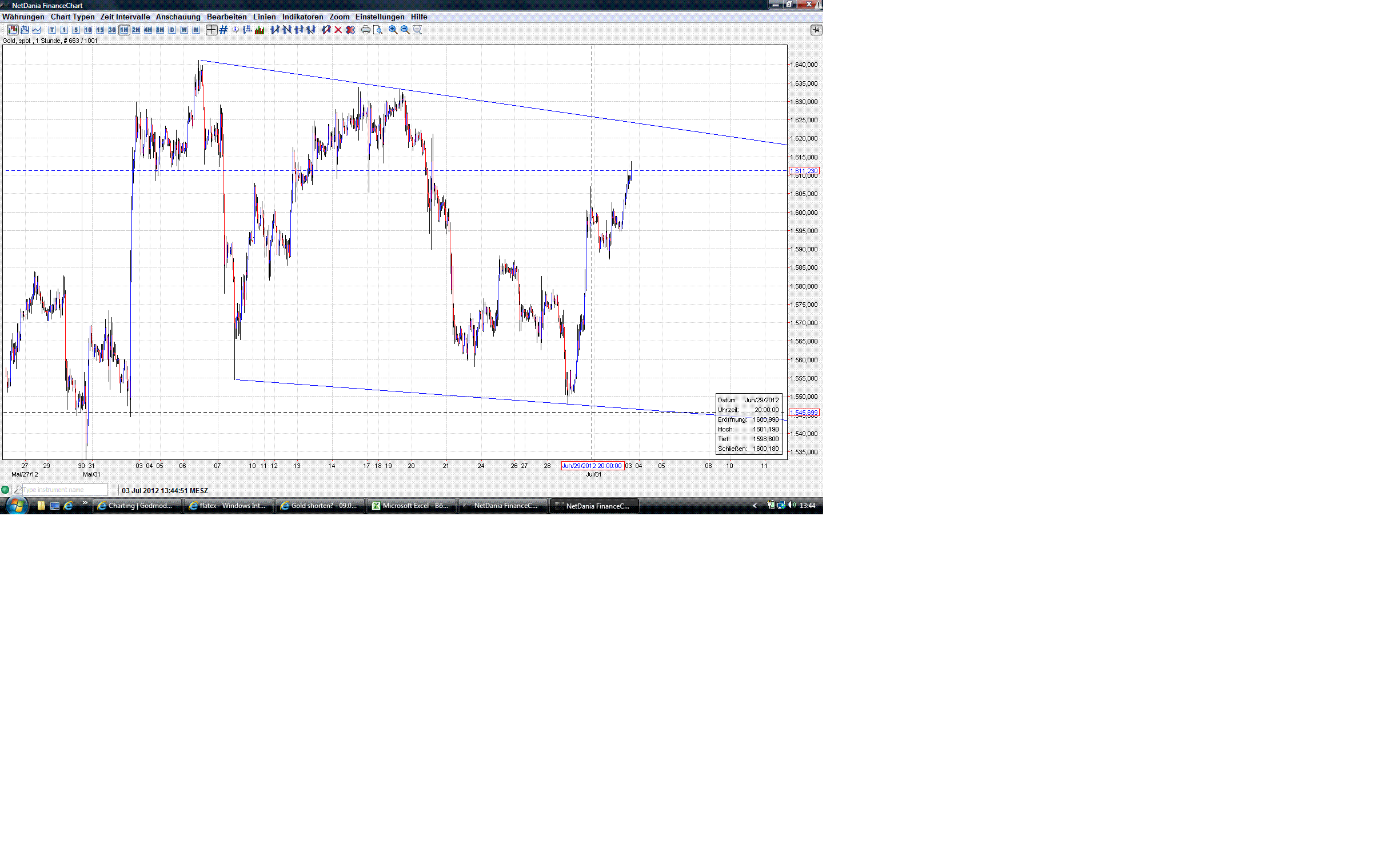The image size is (1389, 868).
Task: Toggle the crosshair cursor tool
Action: pyautogui.click(x=211, y=30)
